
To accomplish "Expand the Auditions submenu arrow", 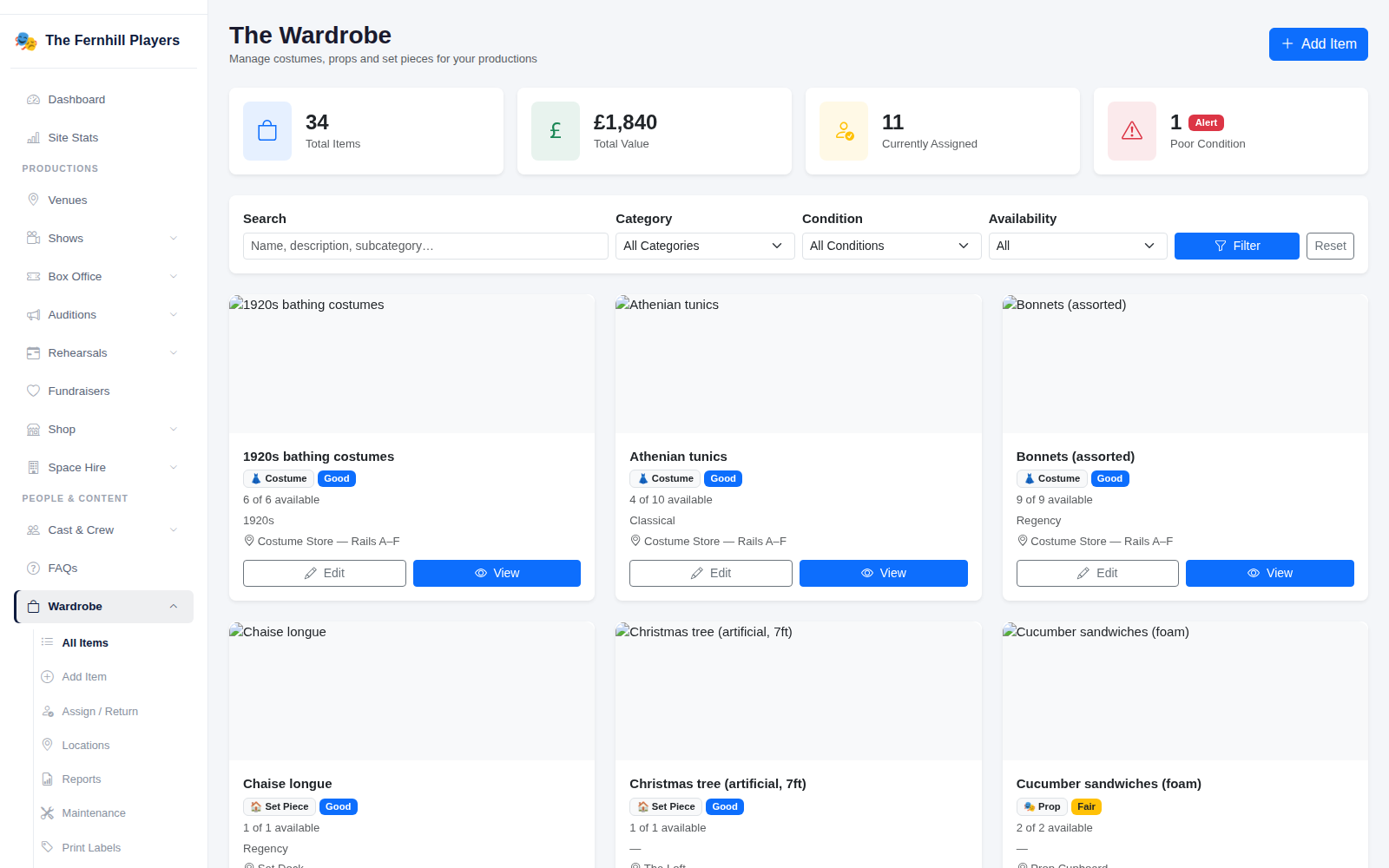I will pyautogui.click(x=174, y=315).
